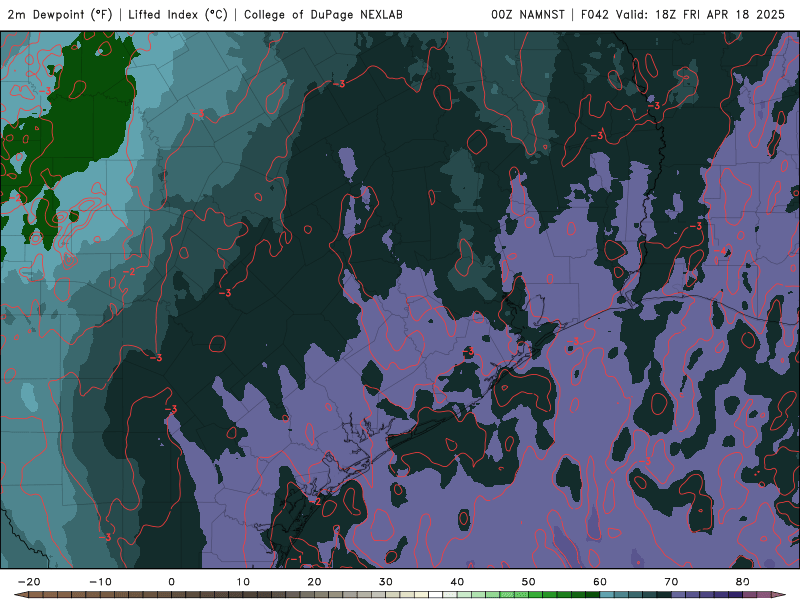Click the '-10' color bar label

pyautogui.click(x=100, y=582)
